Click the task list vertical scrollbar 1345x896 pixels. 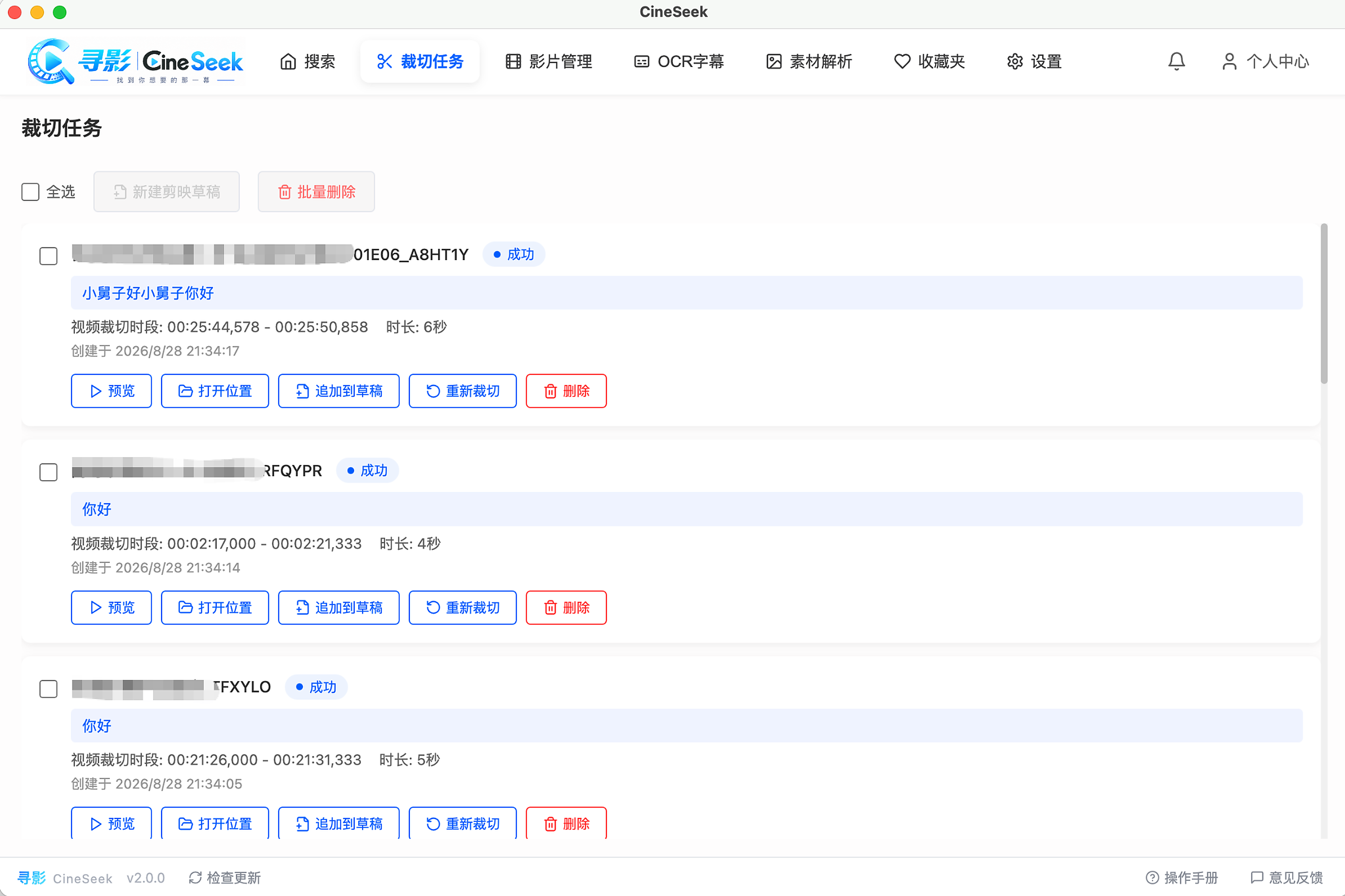(x=1324, y=304)
